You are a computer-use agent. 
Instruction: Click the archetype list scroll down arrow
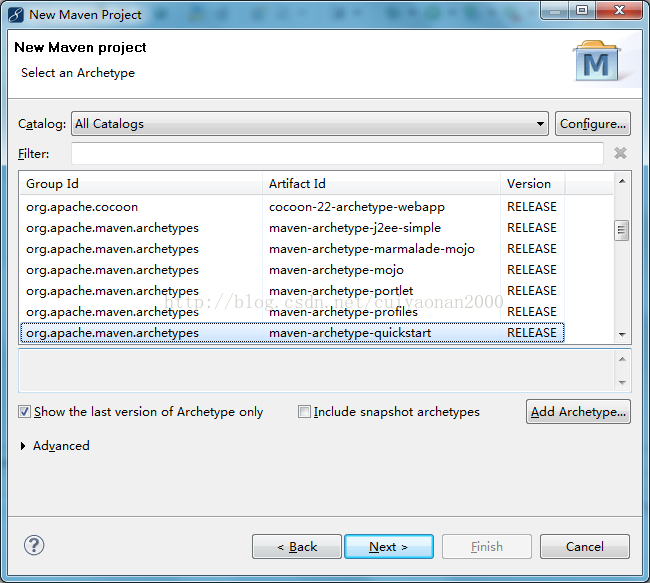click(621, 333)
